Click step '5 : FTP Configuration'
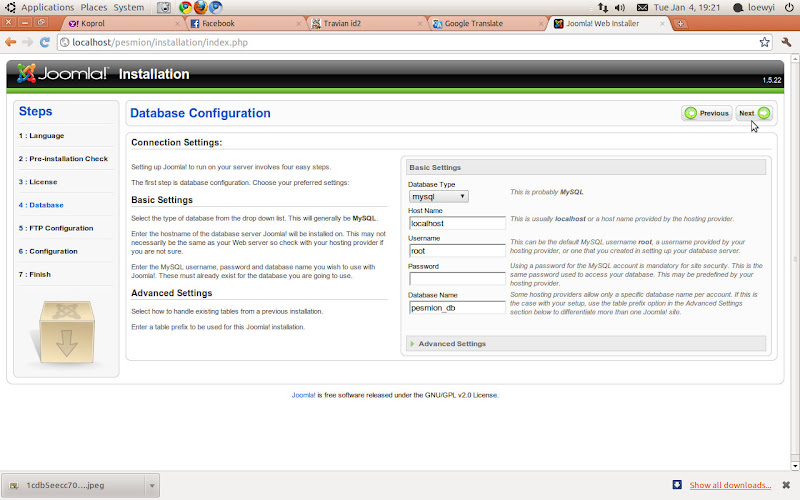Image resolution: width=800 pixels, height=500 pixels. (56, 228)
